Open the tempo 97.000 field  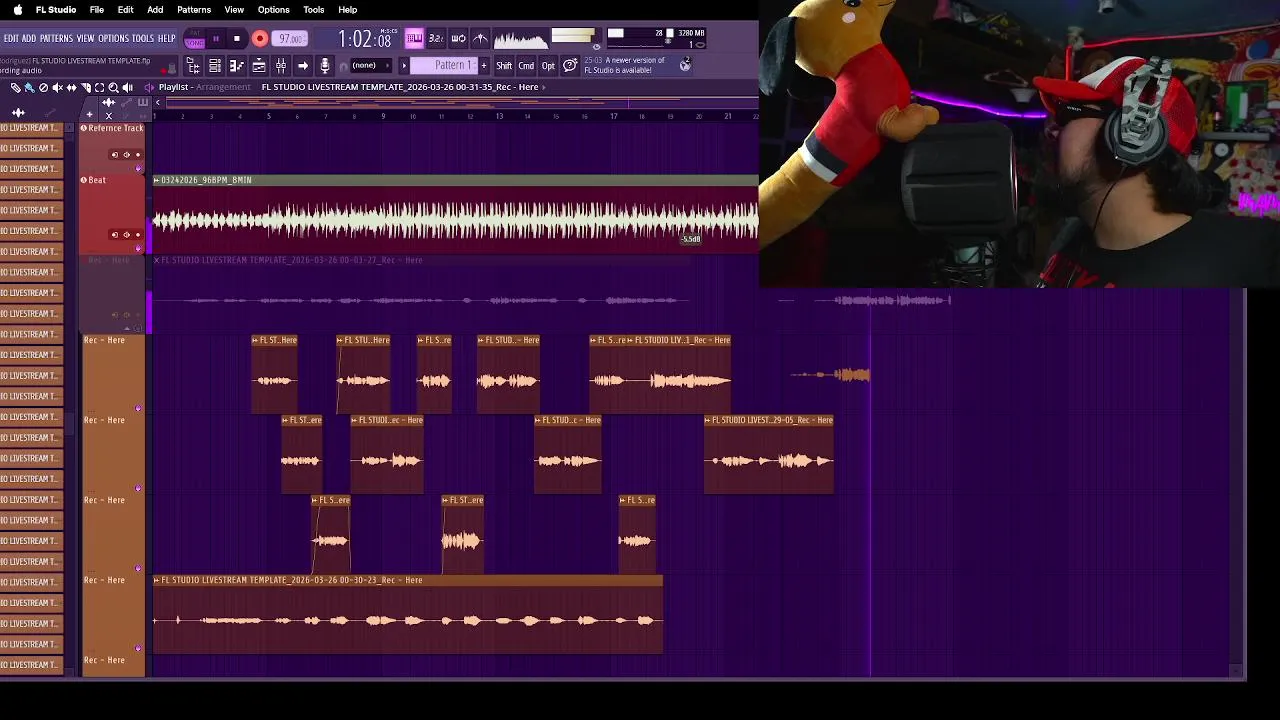[289, 38]
